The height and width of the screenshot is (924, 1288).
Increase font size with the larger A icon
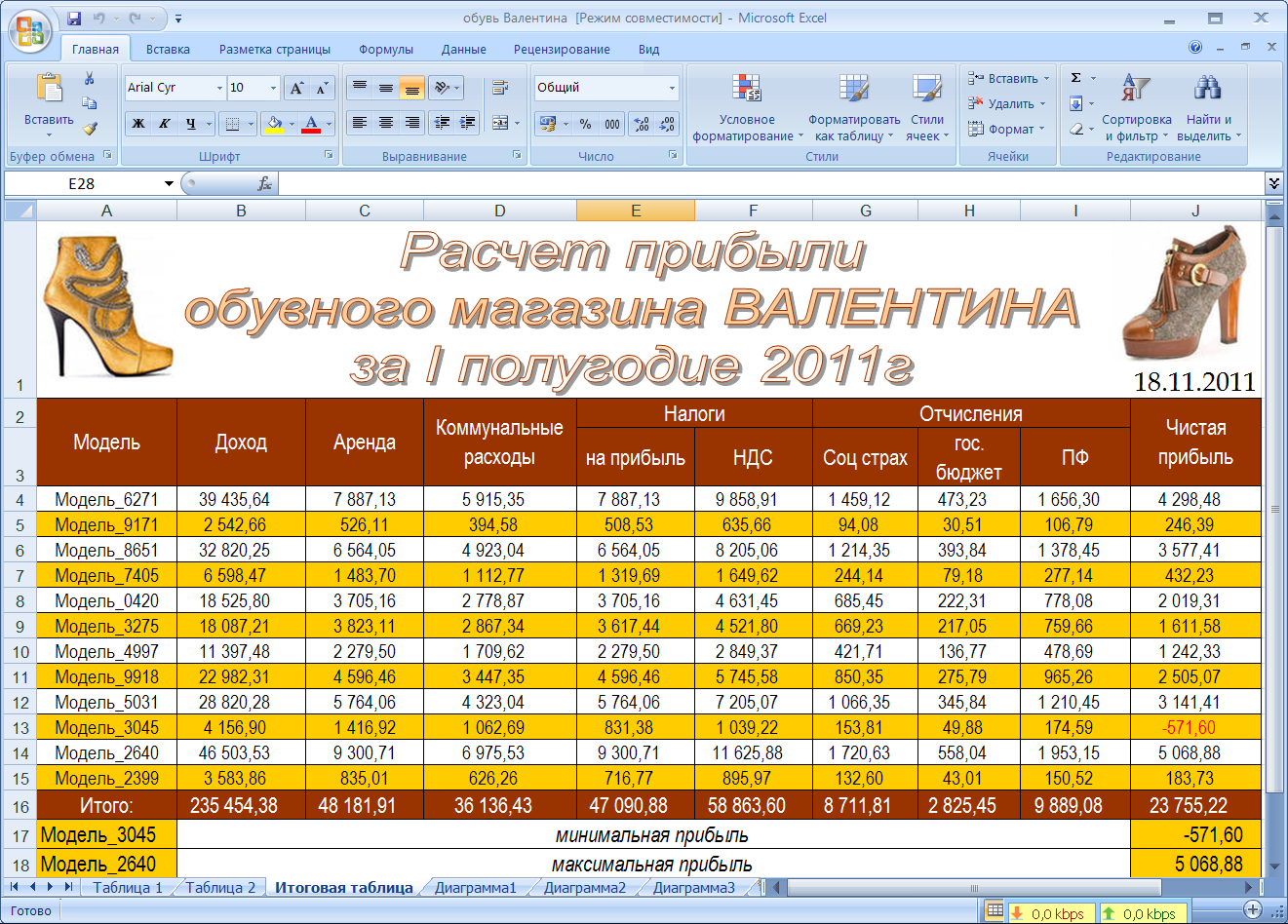297,88
